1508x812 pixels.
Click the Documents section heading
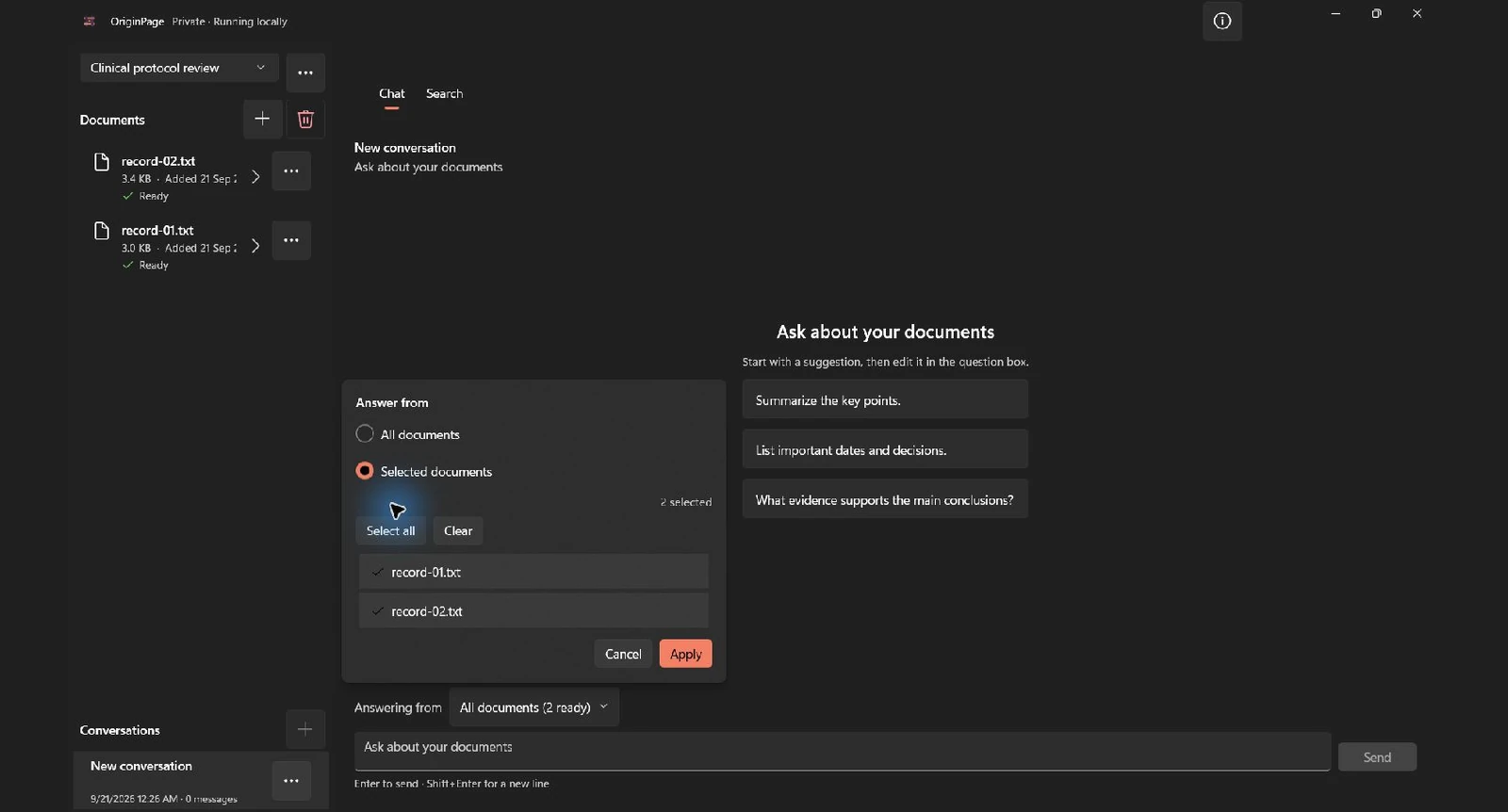112,120
